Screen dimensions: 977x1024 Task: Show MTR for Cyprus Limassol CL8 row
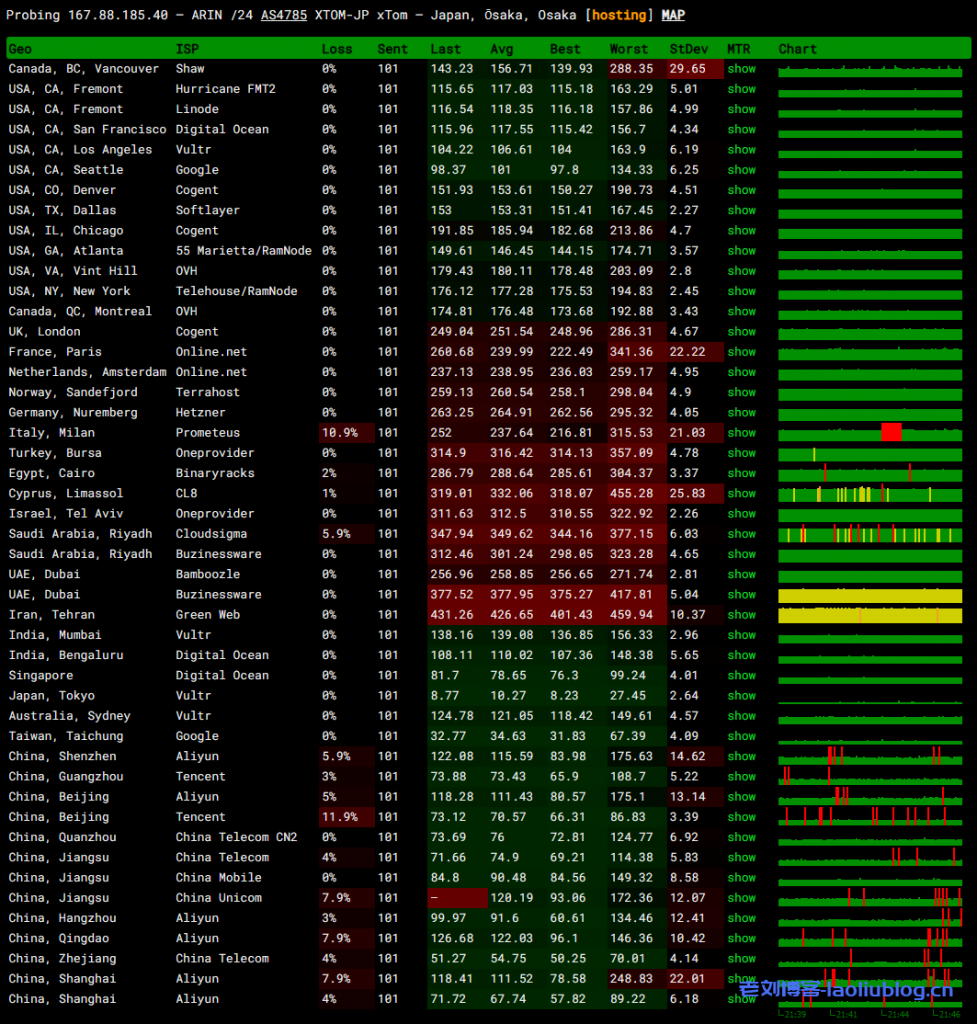click(x=741, y=494)
